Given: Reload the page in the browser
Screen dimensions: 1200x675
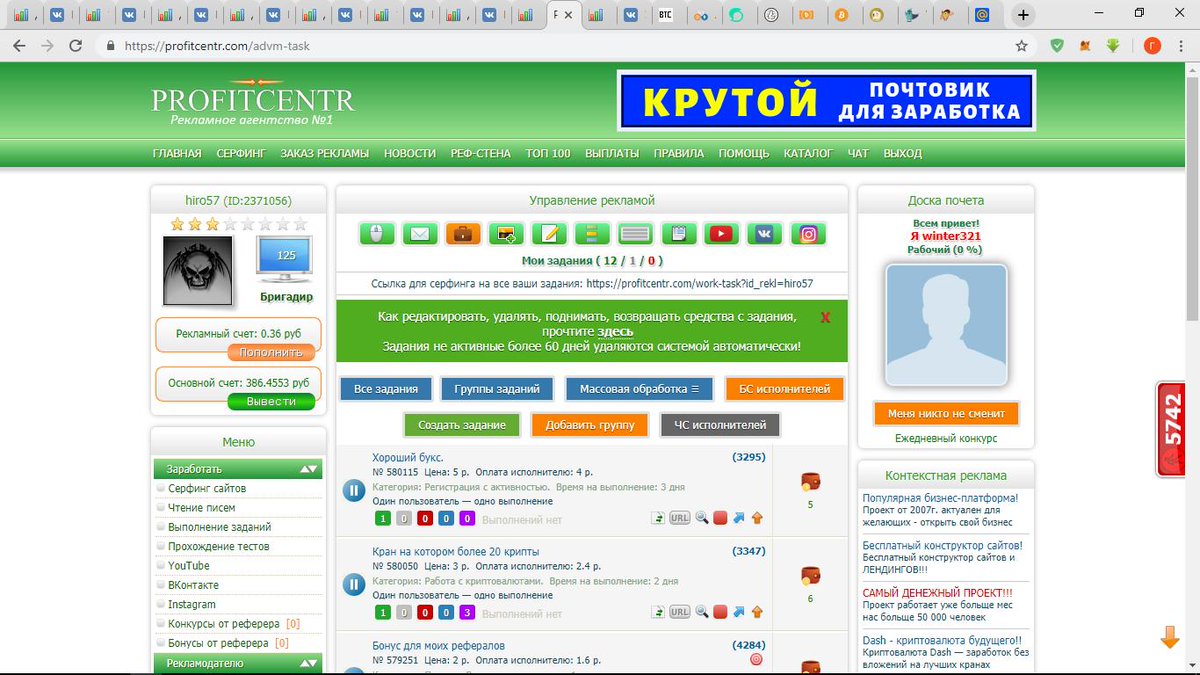Looking at the screenshot, I should 75,46.
